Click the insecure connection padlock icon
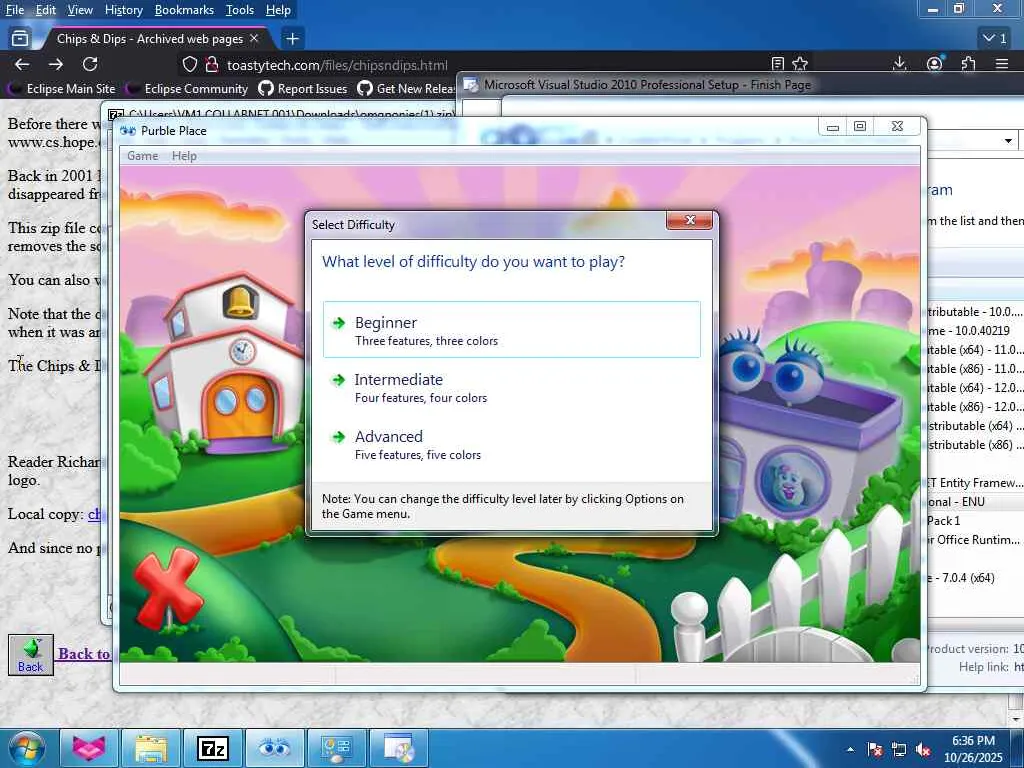This screenshot has width=1024, height=768. point(212,64)
